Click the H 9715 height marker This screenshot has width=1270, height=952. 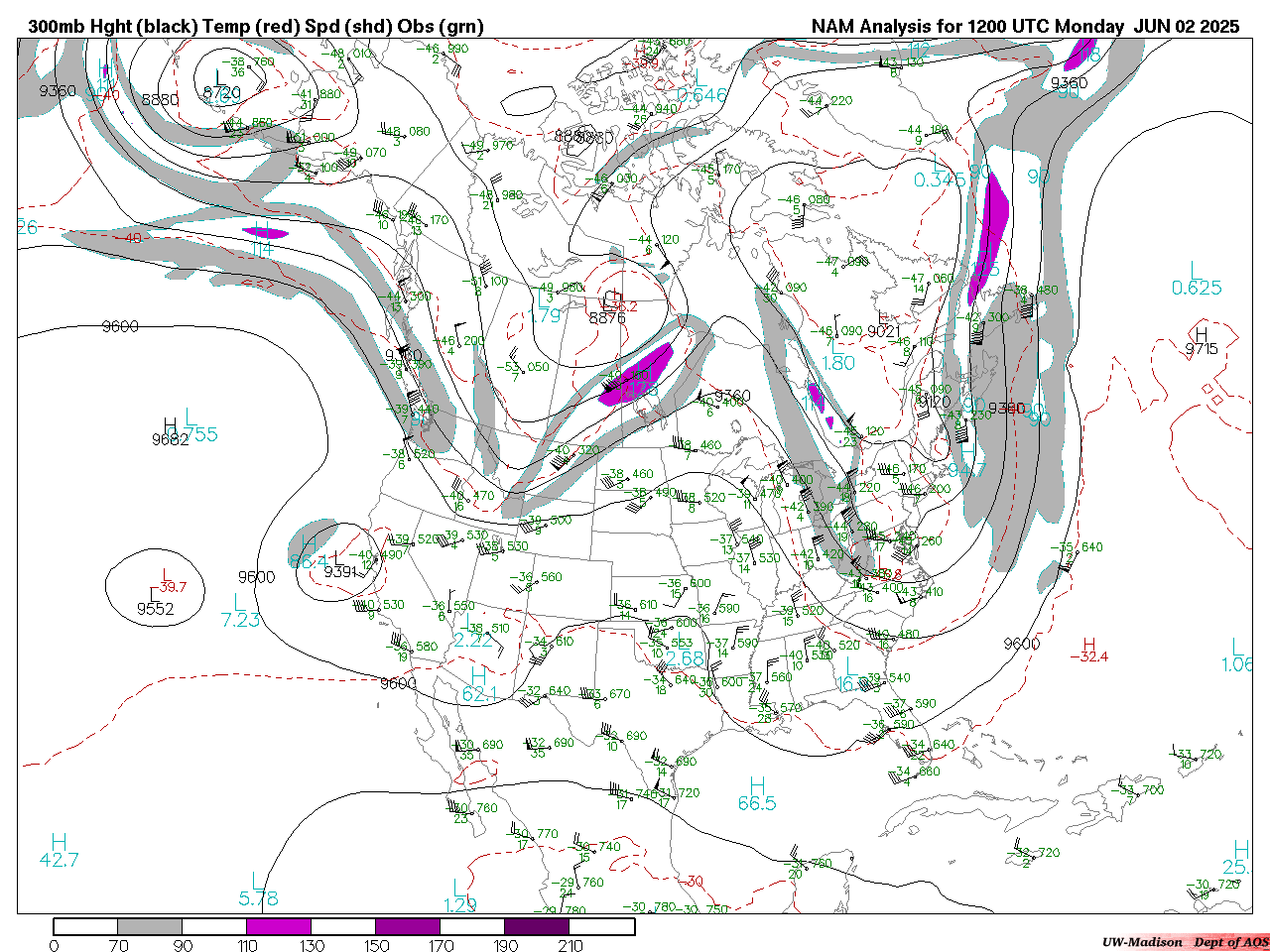tap(1201, 342)
